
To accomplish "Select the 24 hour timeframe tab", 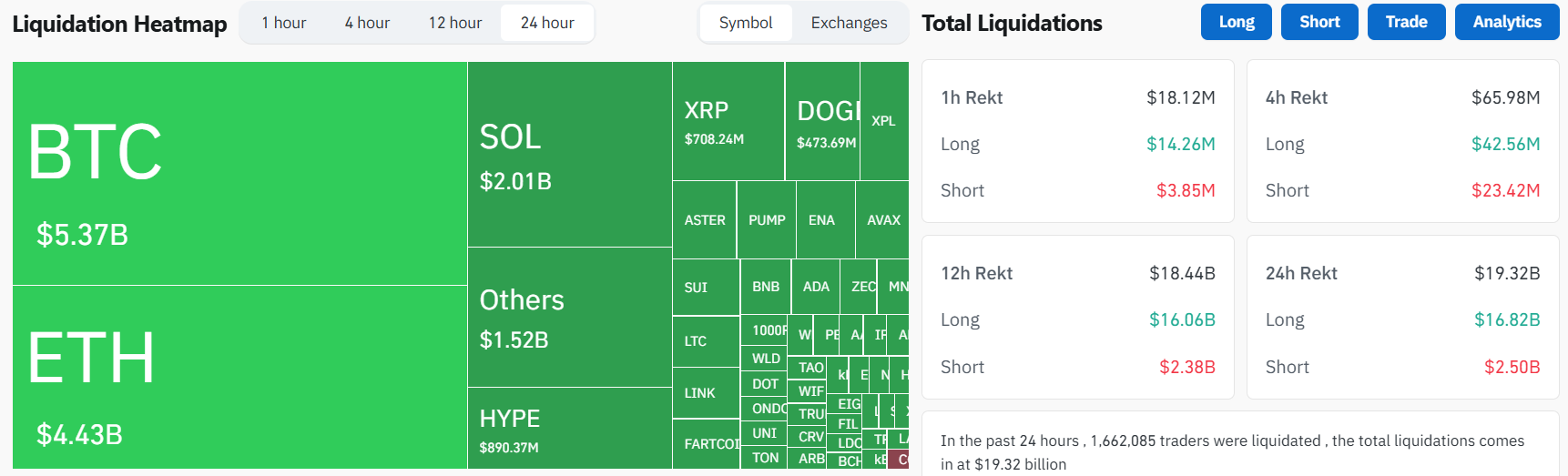I will coord(547,23).
